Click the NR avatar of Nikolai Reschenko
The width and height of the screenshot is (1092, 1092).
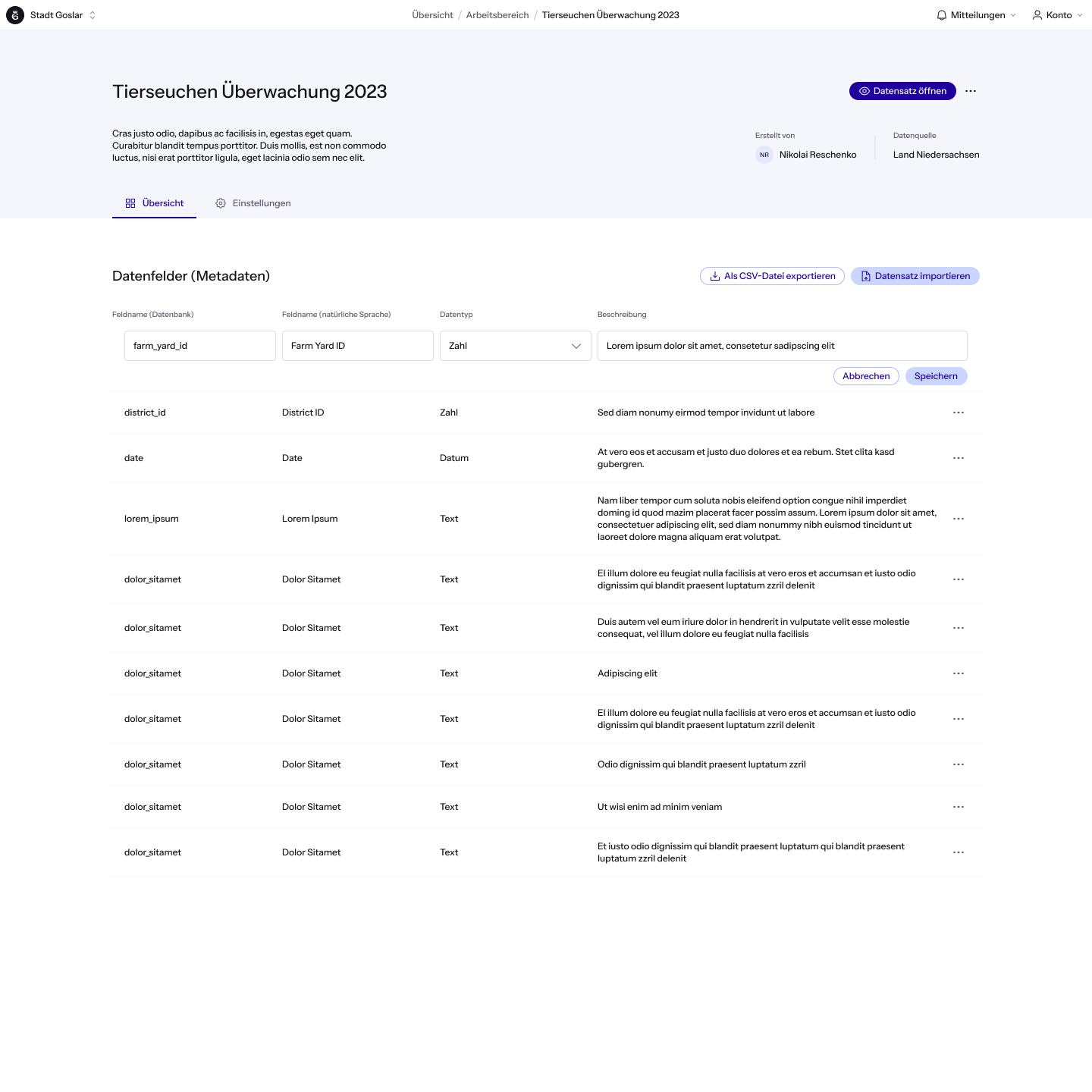point(764,155)
